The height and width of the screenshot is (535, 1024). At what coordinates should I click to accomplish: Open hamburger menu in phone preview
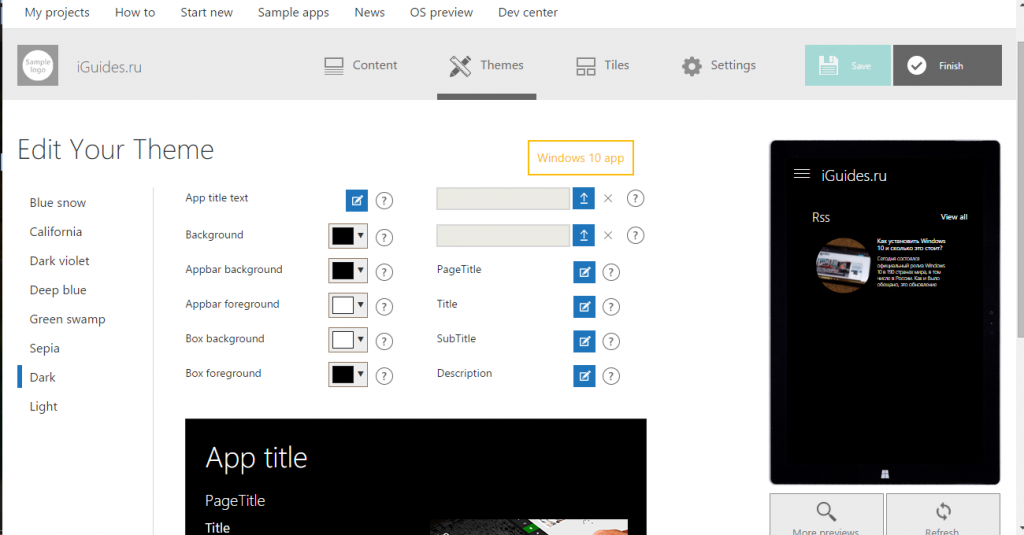802,174
